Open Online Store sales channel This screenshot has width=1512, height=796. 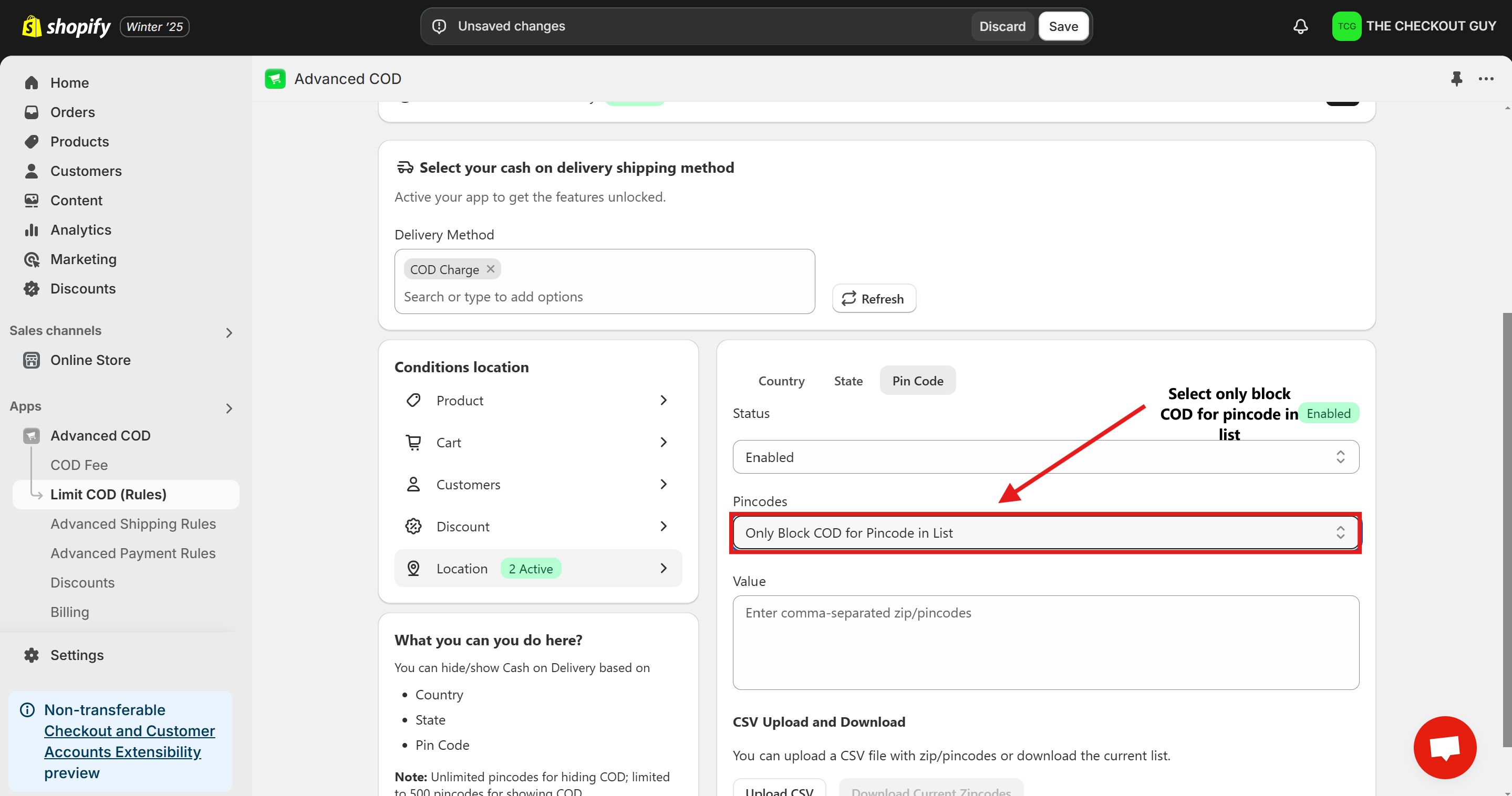tap(90, 360)
